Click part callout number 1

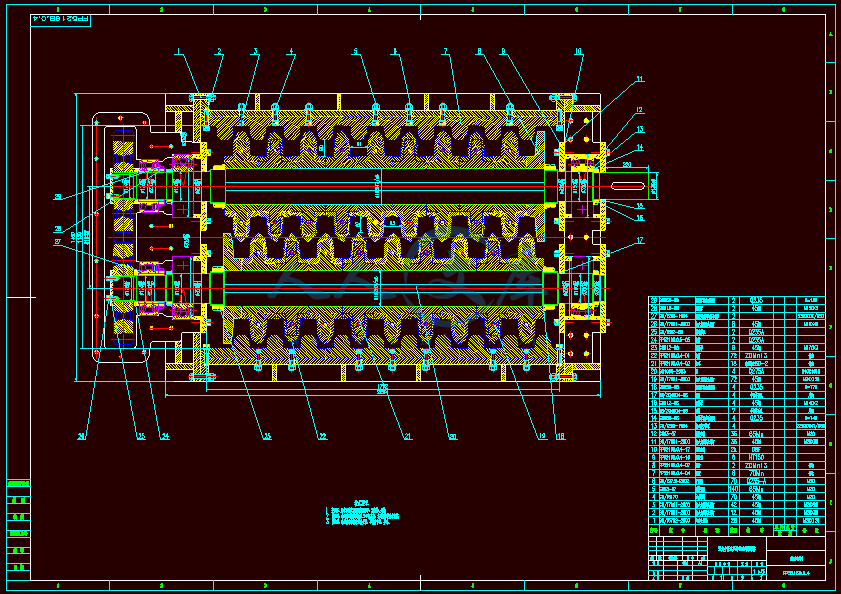pos(178,52)
